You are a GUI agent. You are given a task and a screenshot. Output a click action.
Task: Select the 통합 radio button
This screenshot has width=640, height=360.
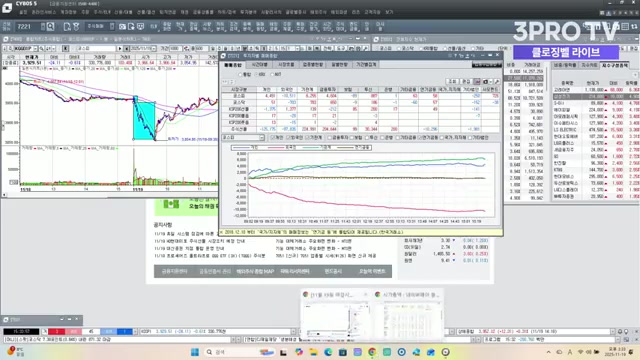(x=240, y=75)
